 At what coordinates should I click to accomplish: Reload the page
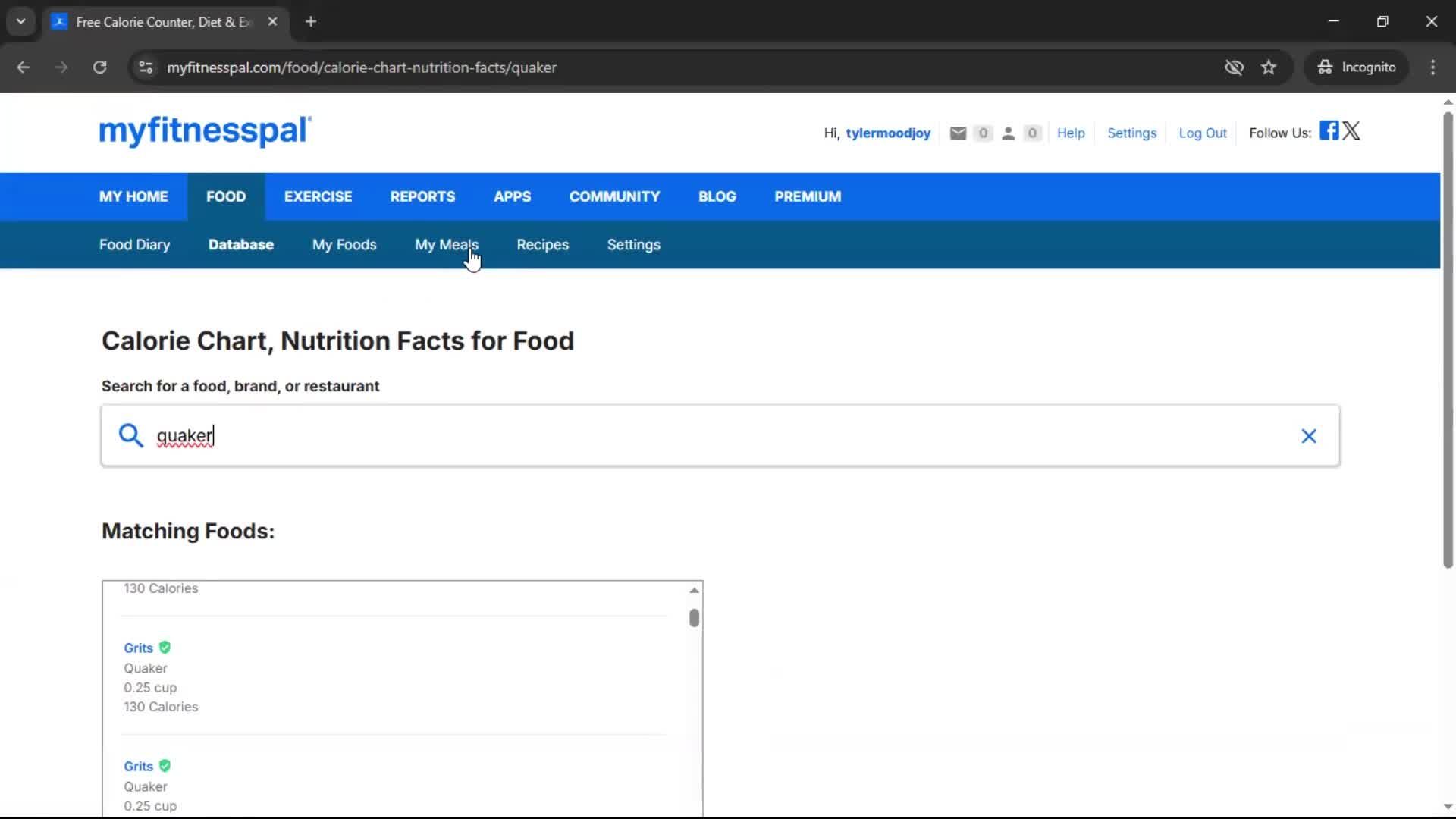pyautogui.click(x=99, y=67)
